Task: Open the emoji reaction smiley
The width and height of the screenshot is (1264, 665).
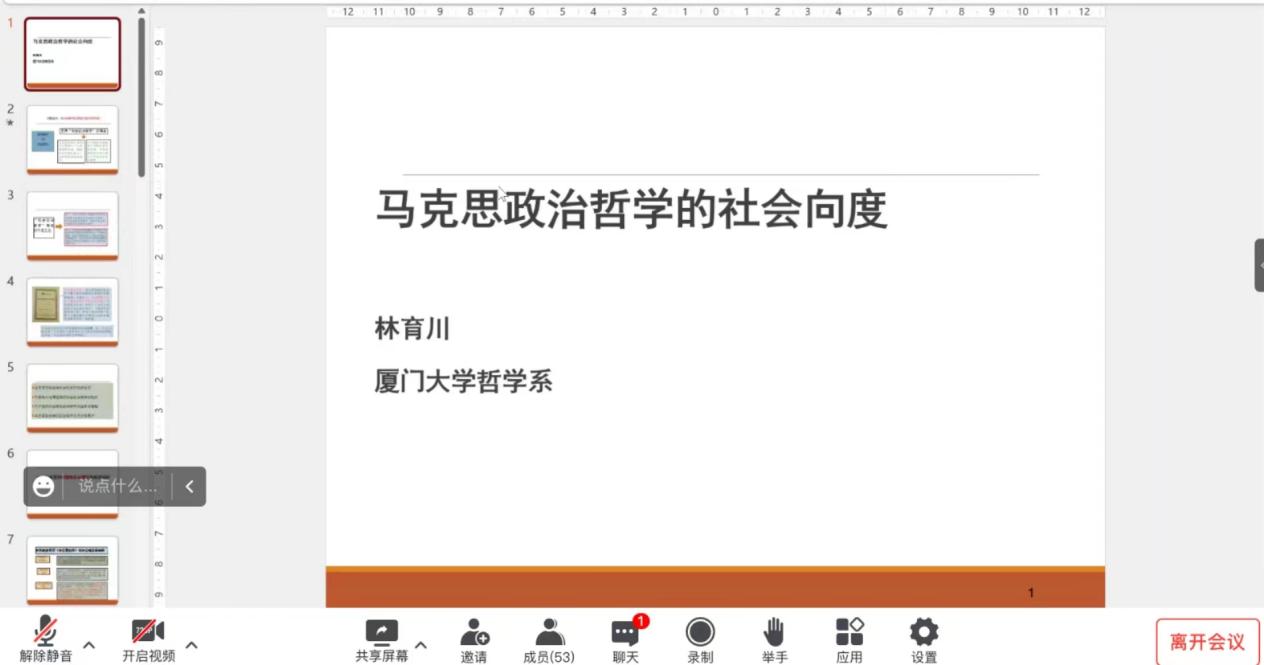Action: pyautogui.click(x=43, y=487)
